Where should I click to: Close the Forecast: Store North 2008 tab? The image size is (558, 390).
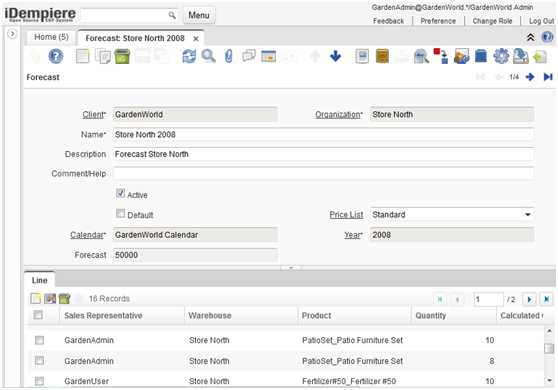point(196,38)
